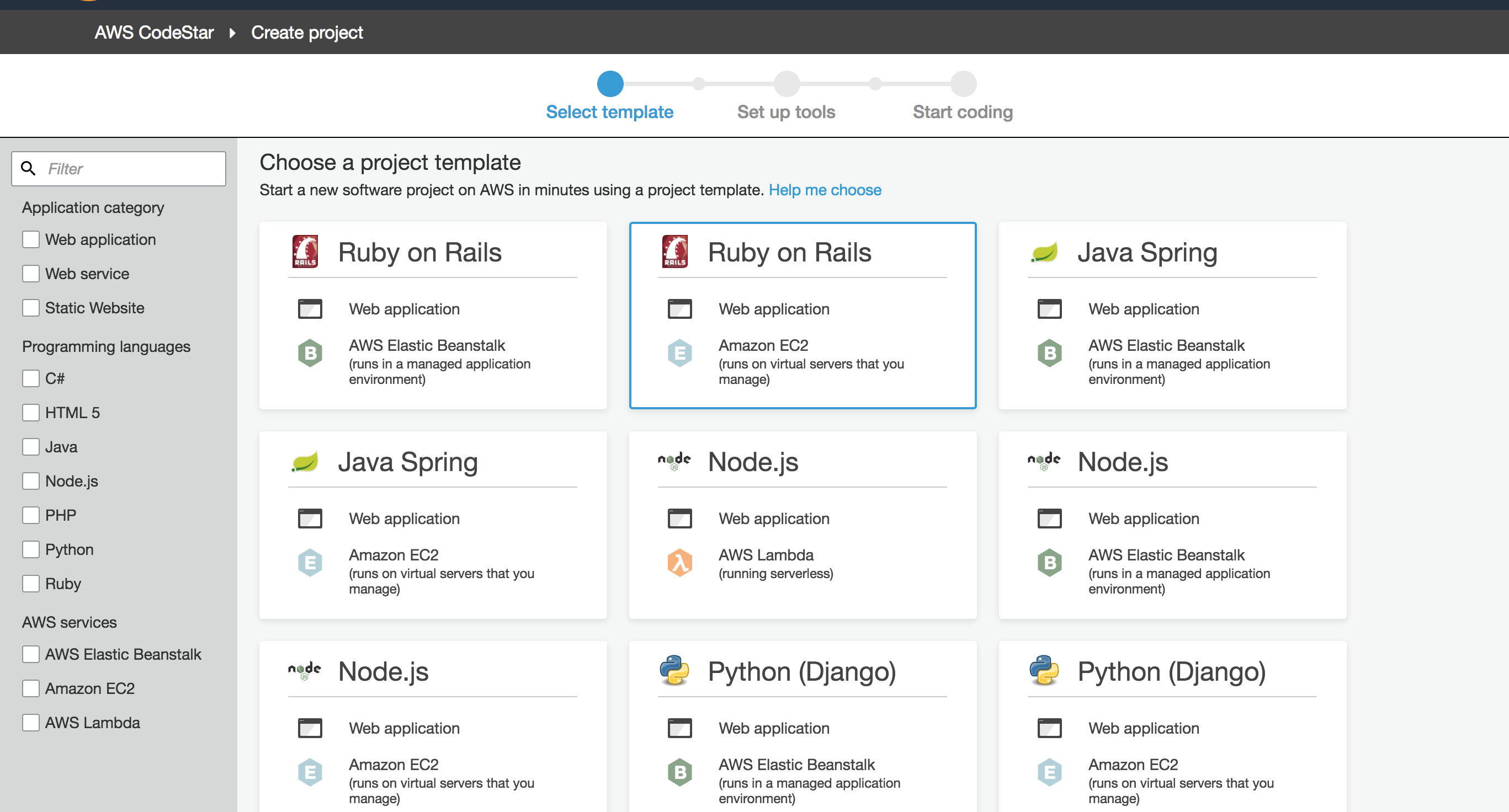
Task: Enable the Web application category filter
Action: click(31, 239)
